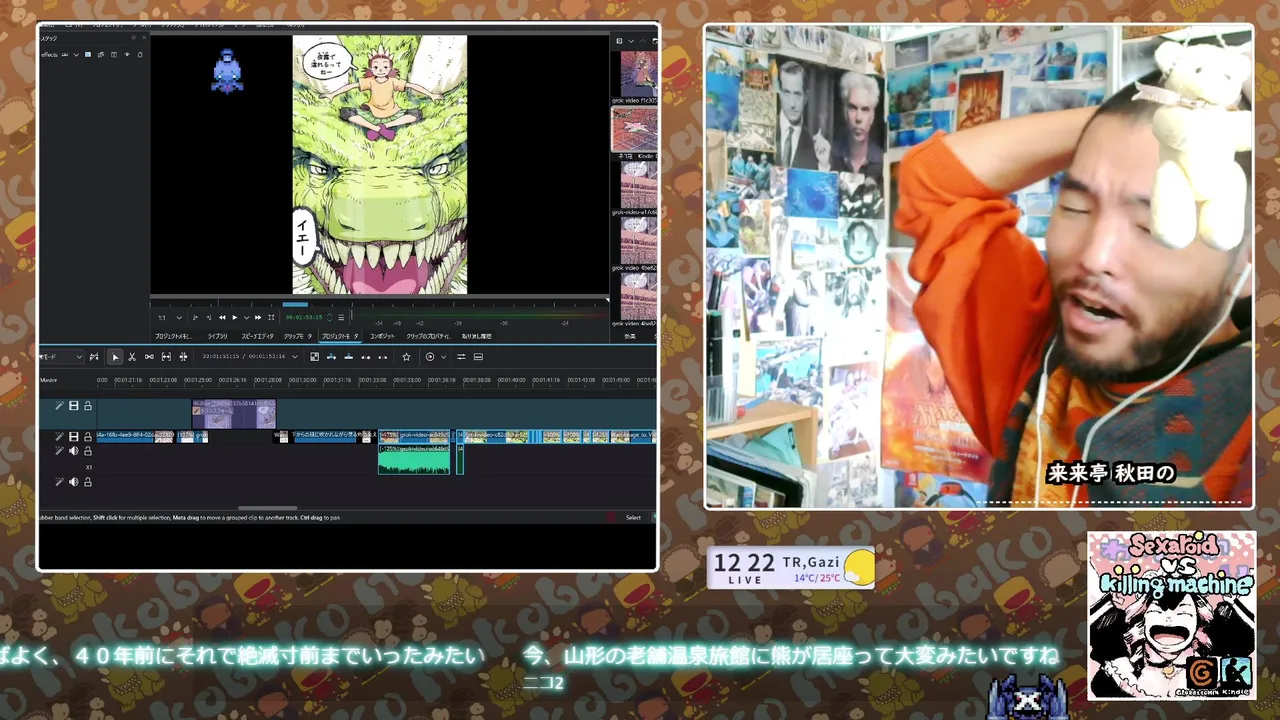1280x720 pixels.
Task: Switch to the クリップのプロパティ tab
Action: point(429,336)
